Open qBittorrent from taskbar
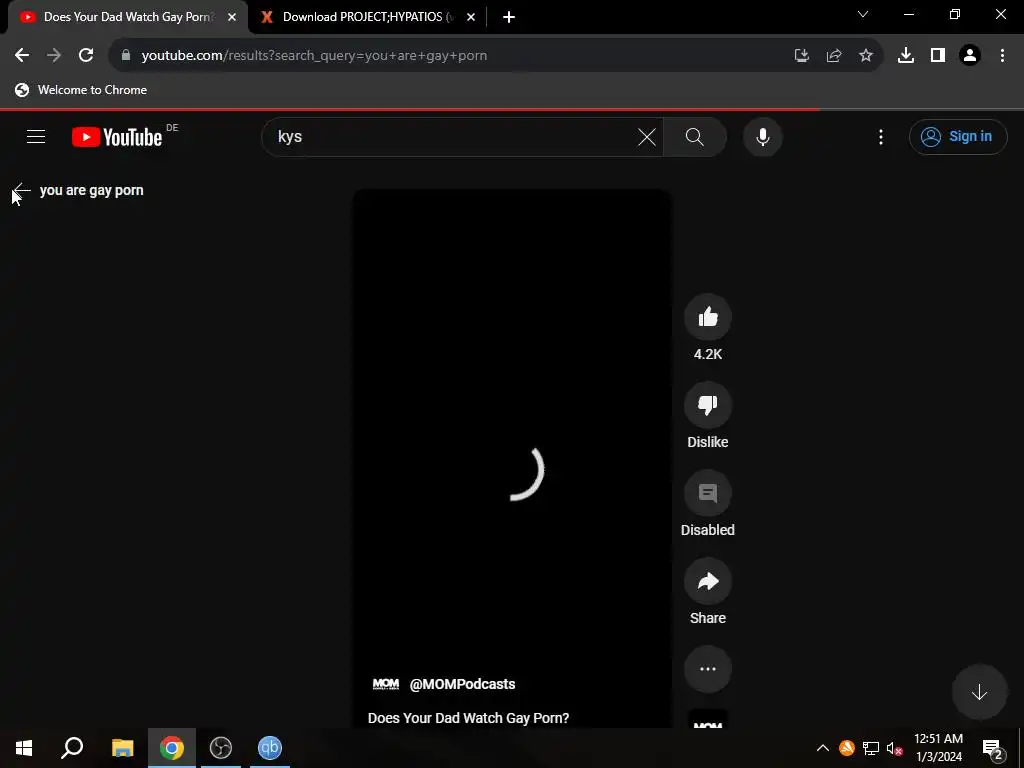Viewport: 1024px width, 768px height. [270, 748]
